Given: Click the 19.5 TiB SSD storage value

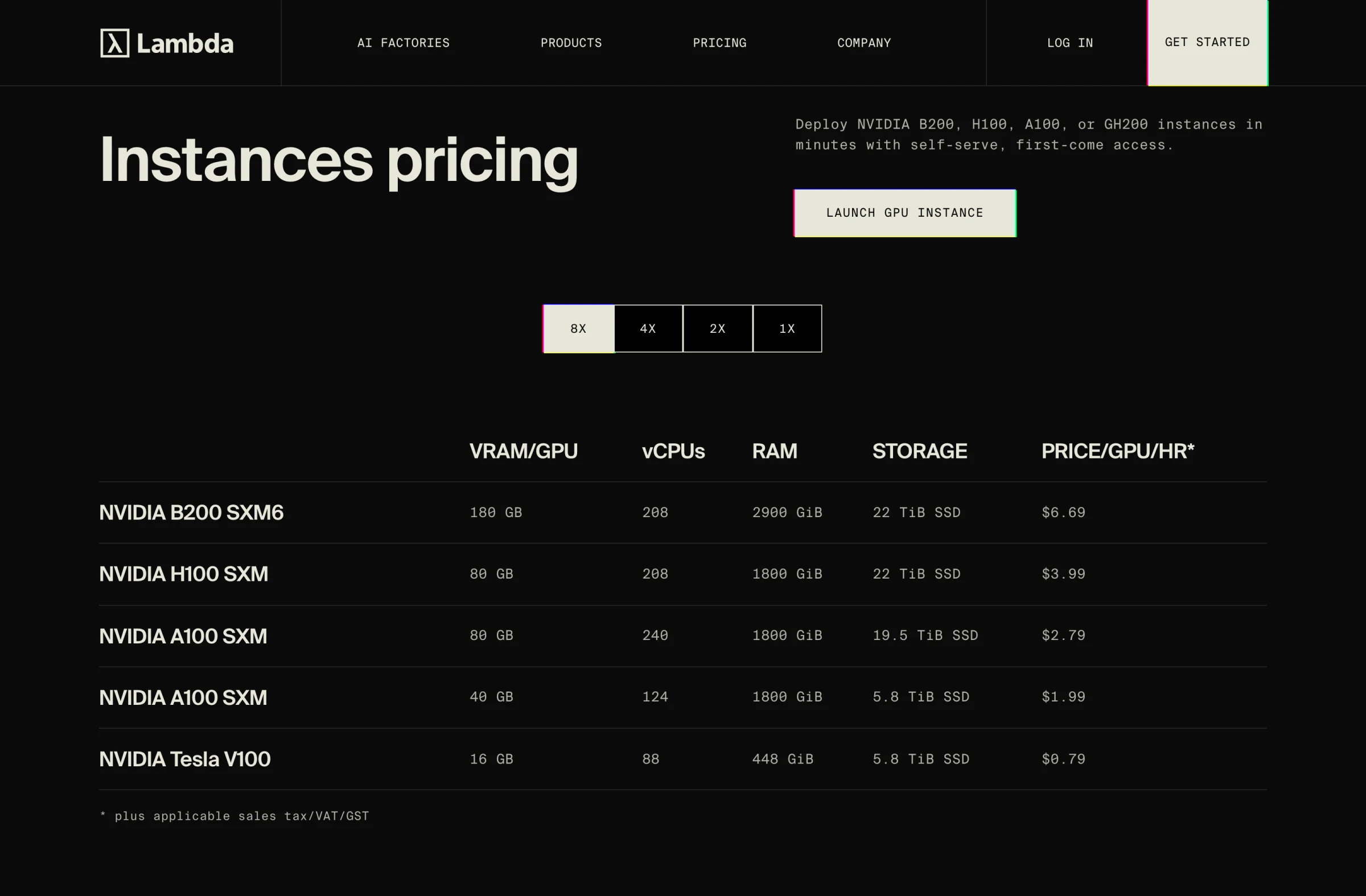Looking at the screenshot, I should point(925,635).
